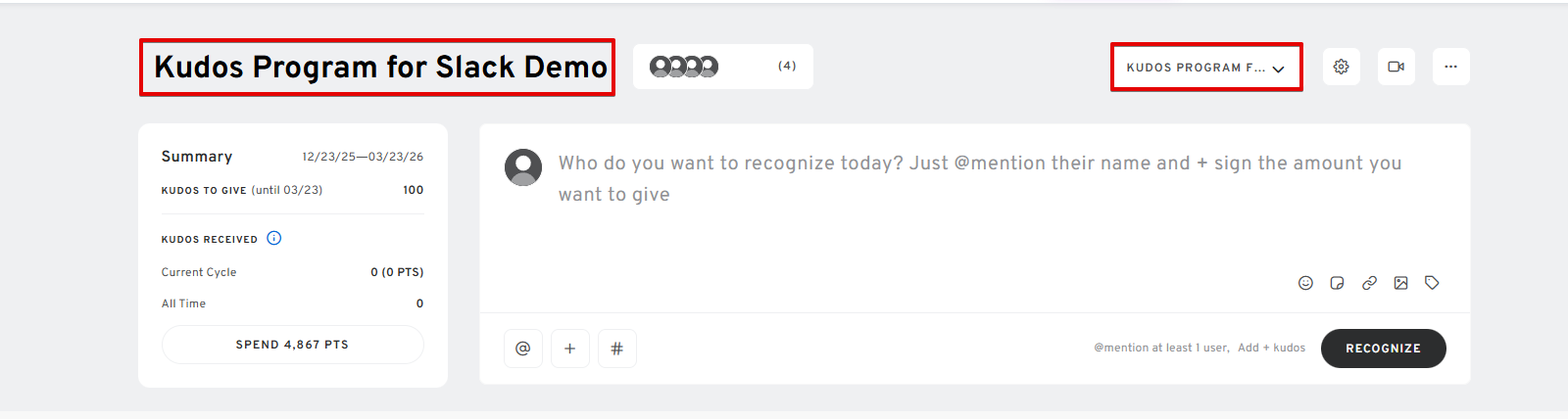This screenshot has height=419, width=1568.
Task: Open the members list showing 4 avatars
Action: pyautogui.click(x=684, y=67)
